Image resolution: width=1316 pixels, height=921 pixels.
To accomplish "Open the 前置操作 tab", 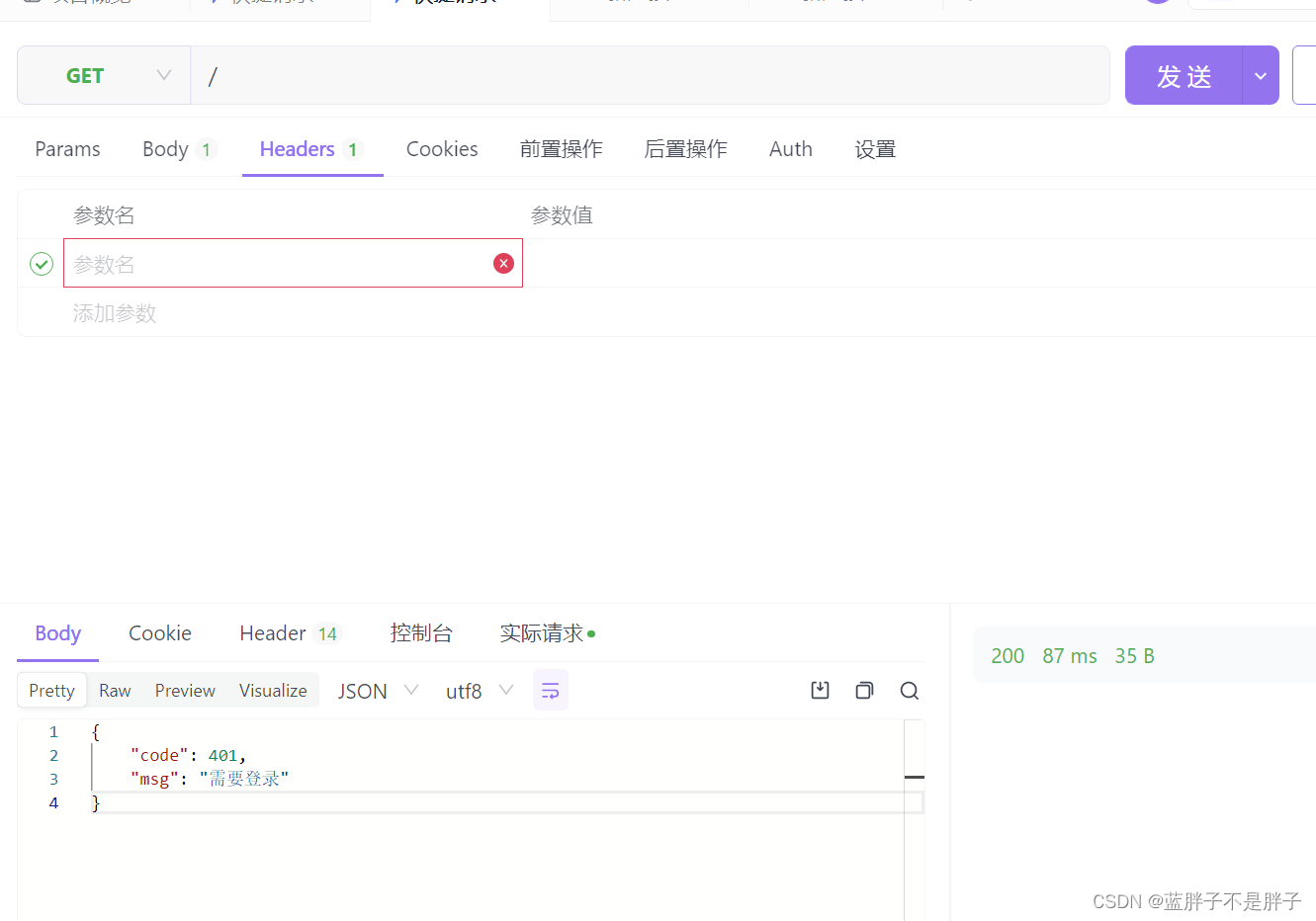I will pos(561,149).
